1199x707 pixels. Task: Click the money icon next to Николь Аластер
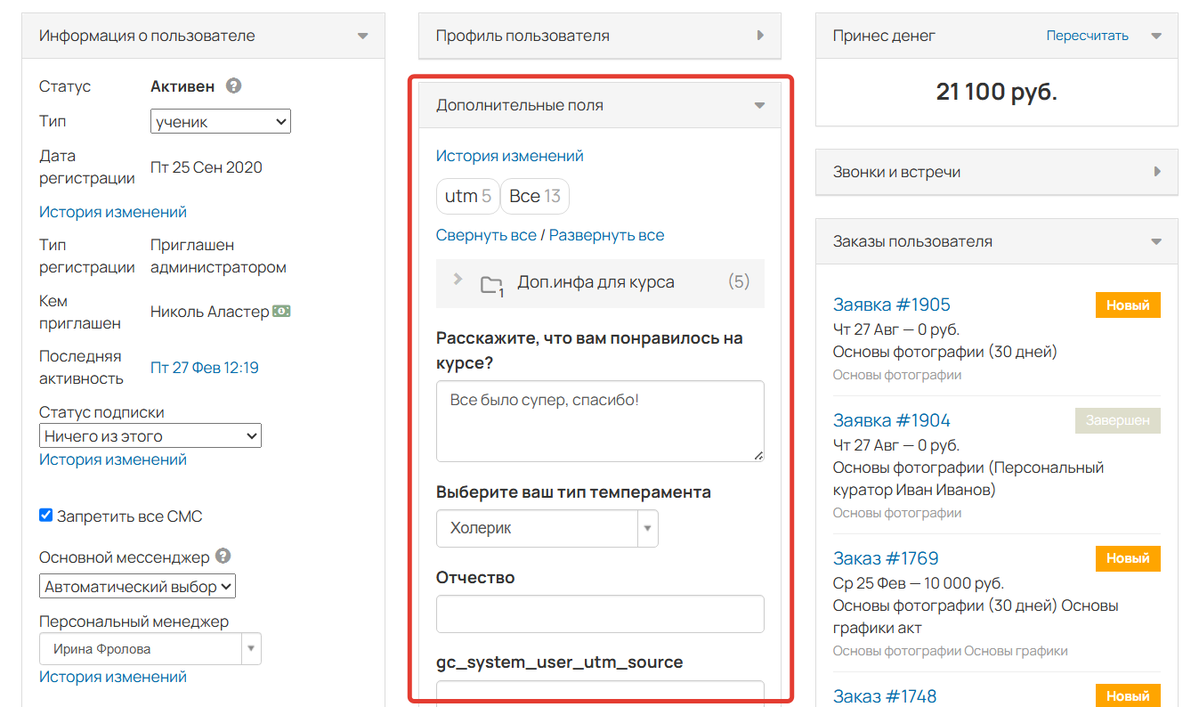point(281,311)
